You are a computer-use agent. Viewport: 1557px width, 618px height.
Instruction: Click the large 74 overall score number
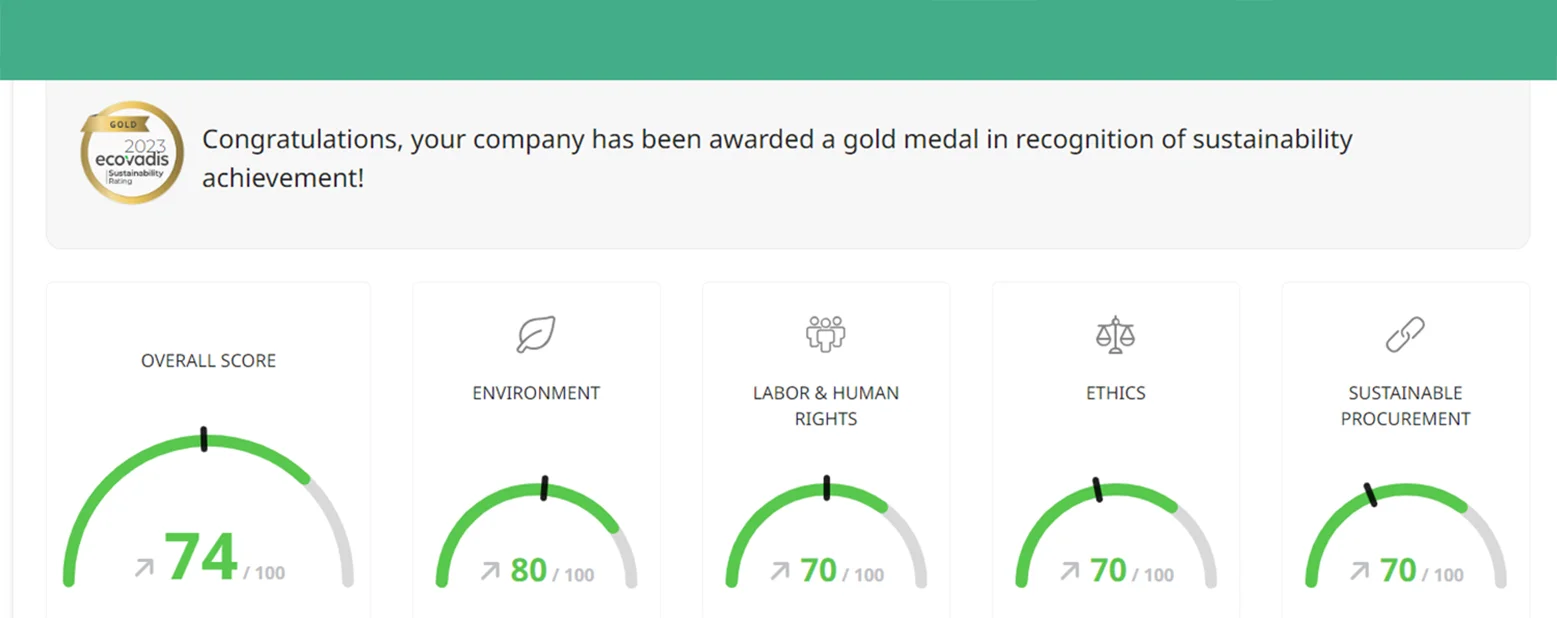coord(201,558)
